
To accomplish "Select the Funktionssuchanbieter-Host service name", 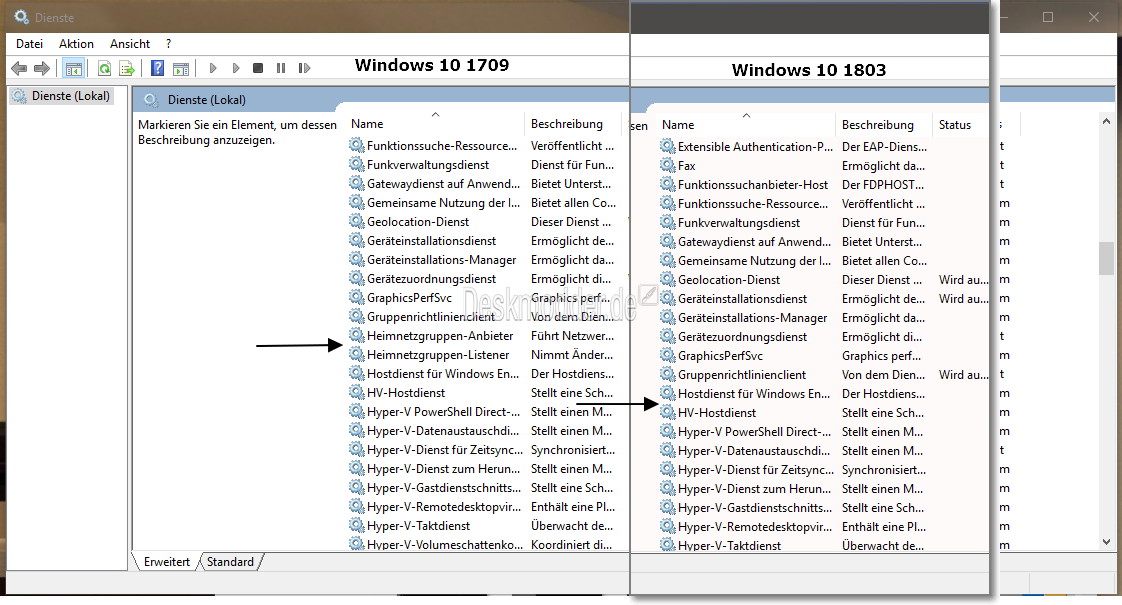I will (x=753, y=185).
